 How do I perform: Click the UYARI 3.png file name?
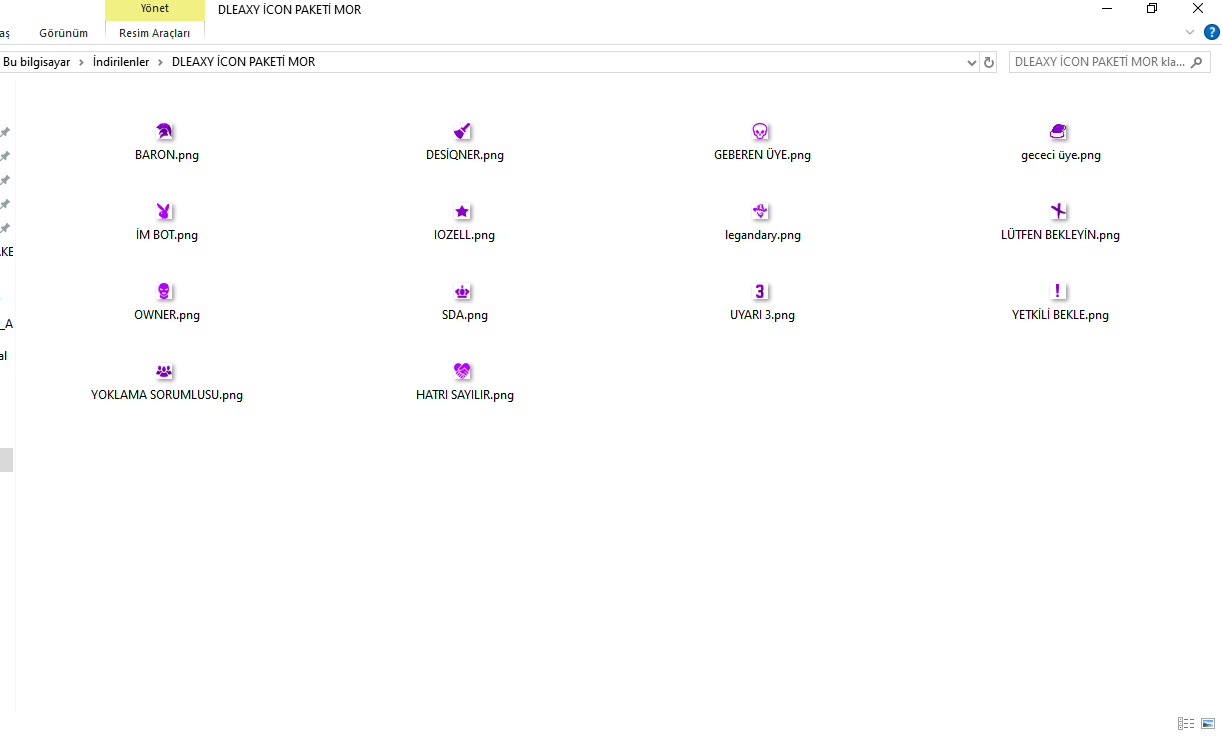point(763,315)
